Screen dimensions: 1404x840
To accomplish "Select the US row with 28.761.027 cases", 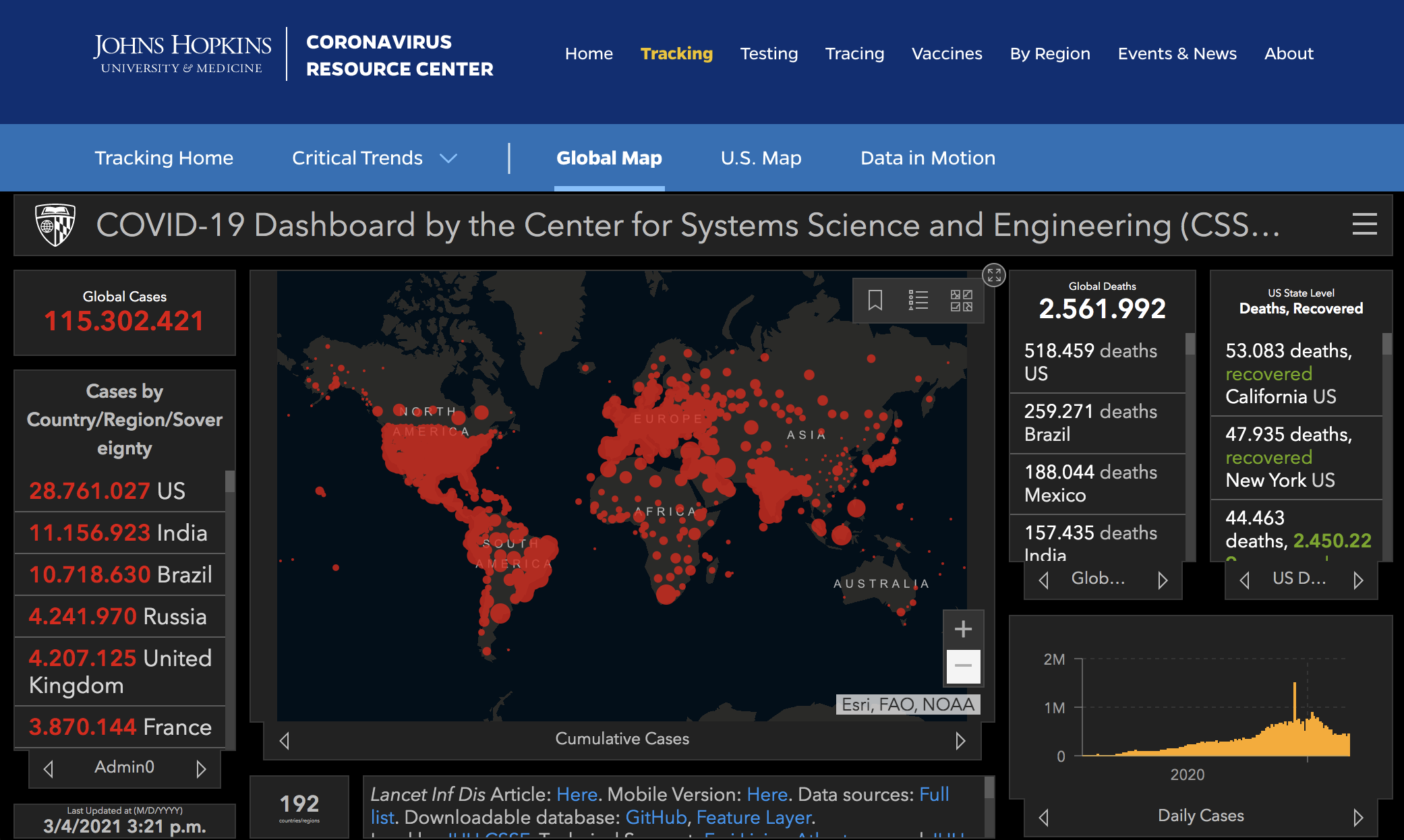I will pos(120,491).
